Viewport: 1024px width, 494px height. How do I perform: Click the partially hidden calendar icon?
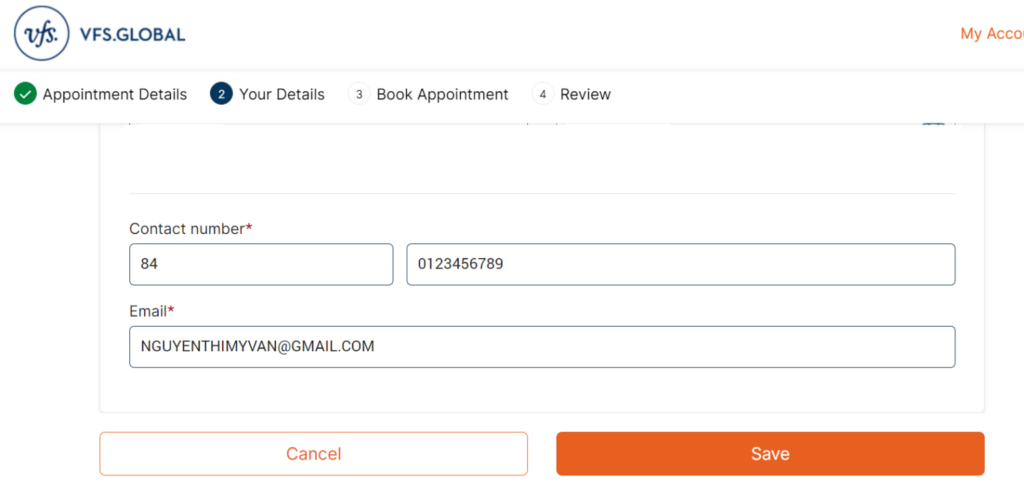click(934, 124)
